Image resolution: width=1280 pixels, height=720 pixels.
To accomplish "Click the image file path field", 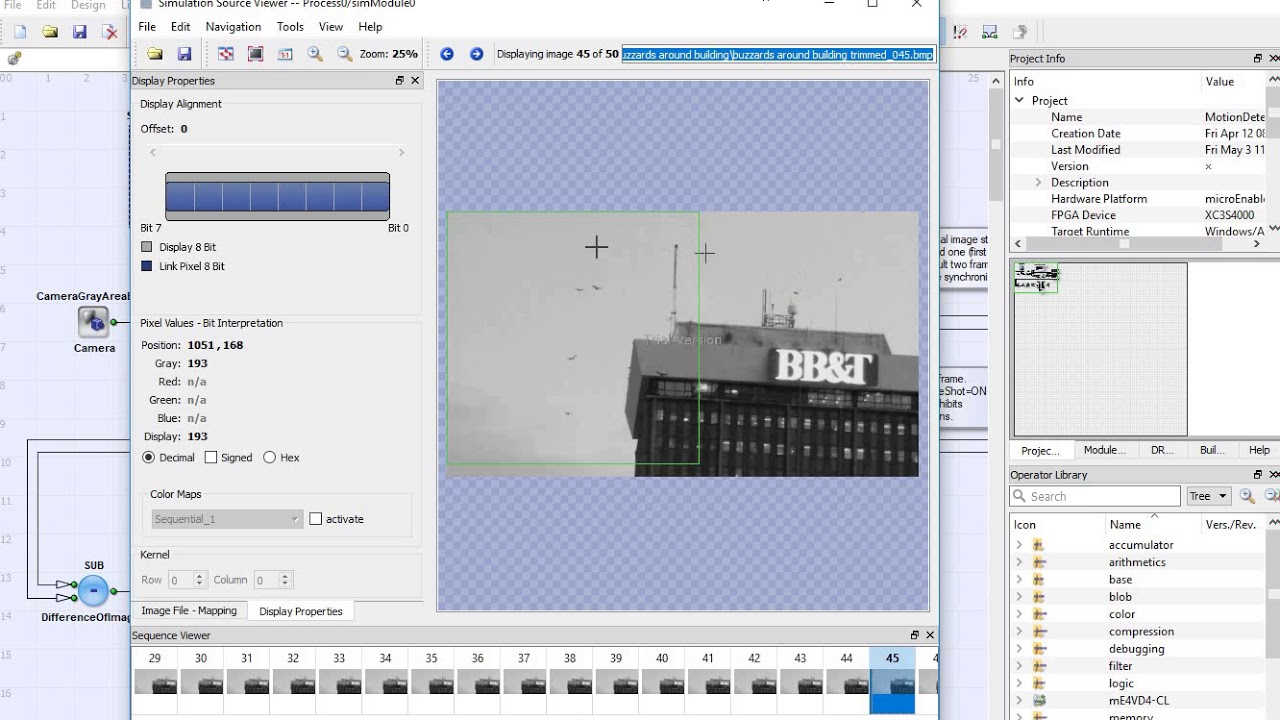I will [x=778, y=54].
